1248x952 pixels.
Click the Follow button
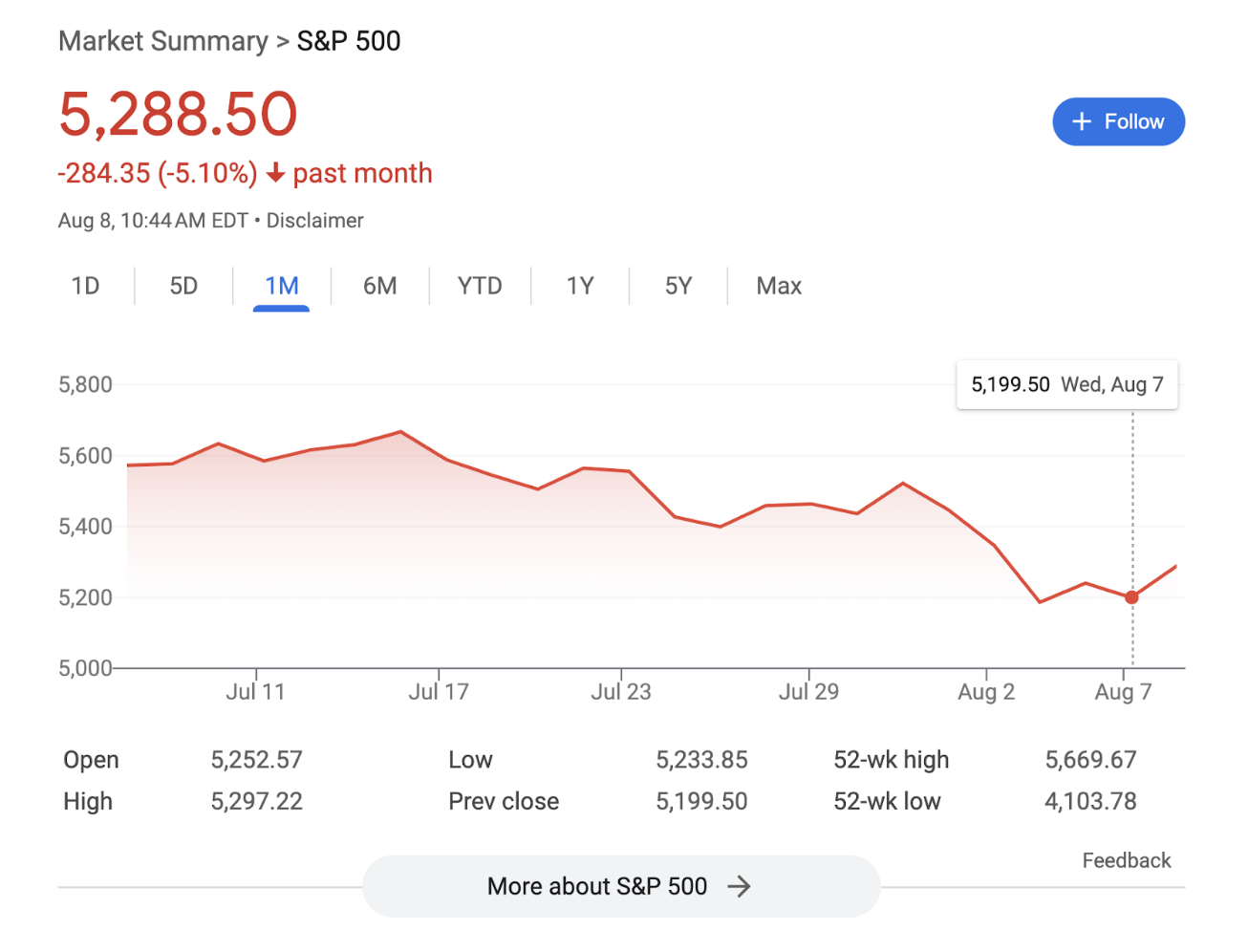pyautogui.click(x=1118, y=121)
